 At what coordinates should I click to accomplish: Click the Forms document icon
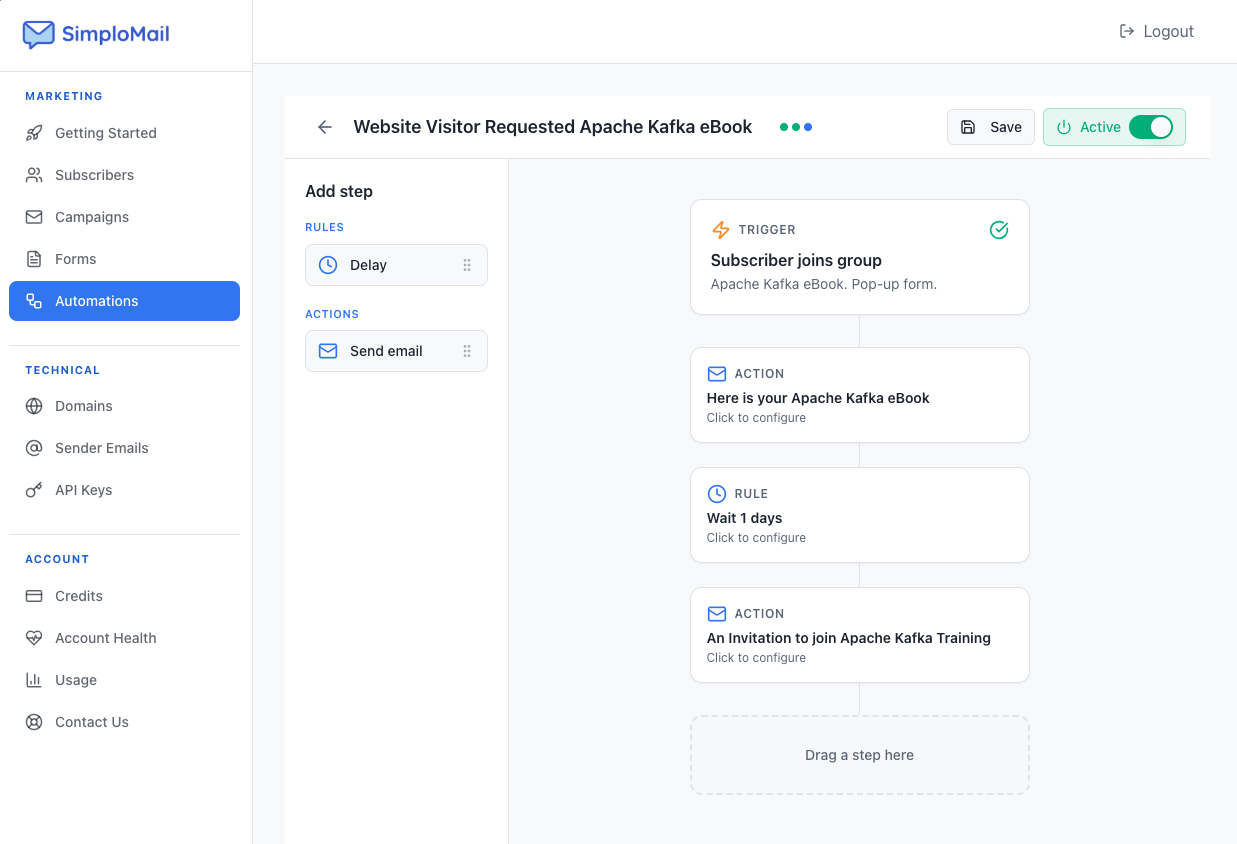tap(34, 259)
